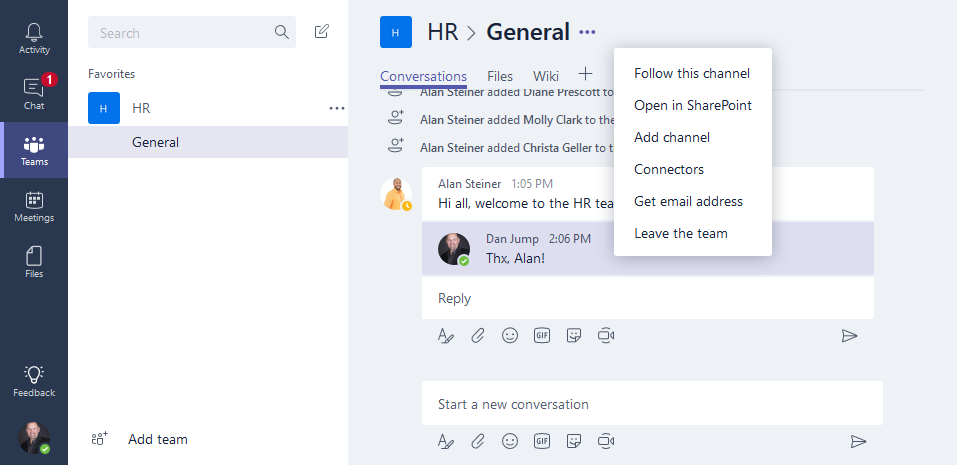Insert an emoji in the reply
This screenshot has height=465, width=957.
510,336
